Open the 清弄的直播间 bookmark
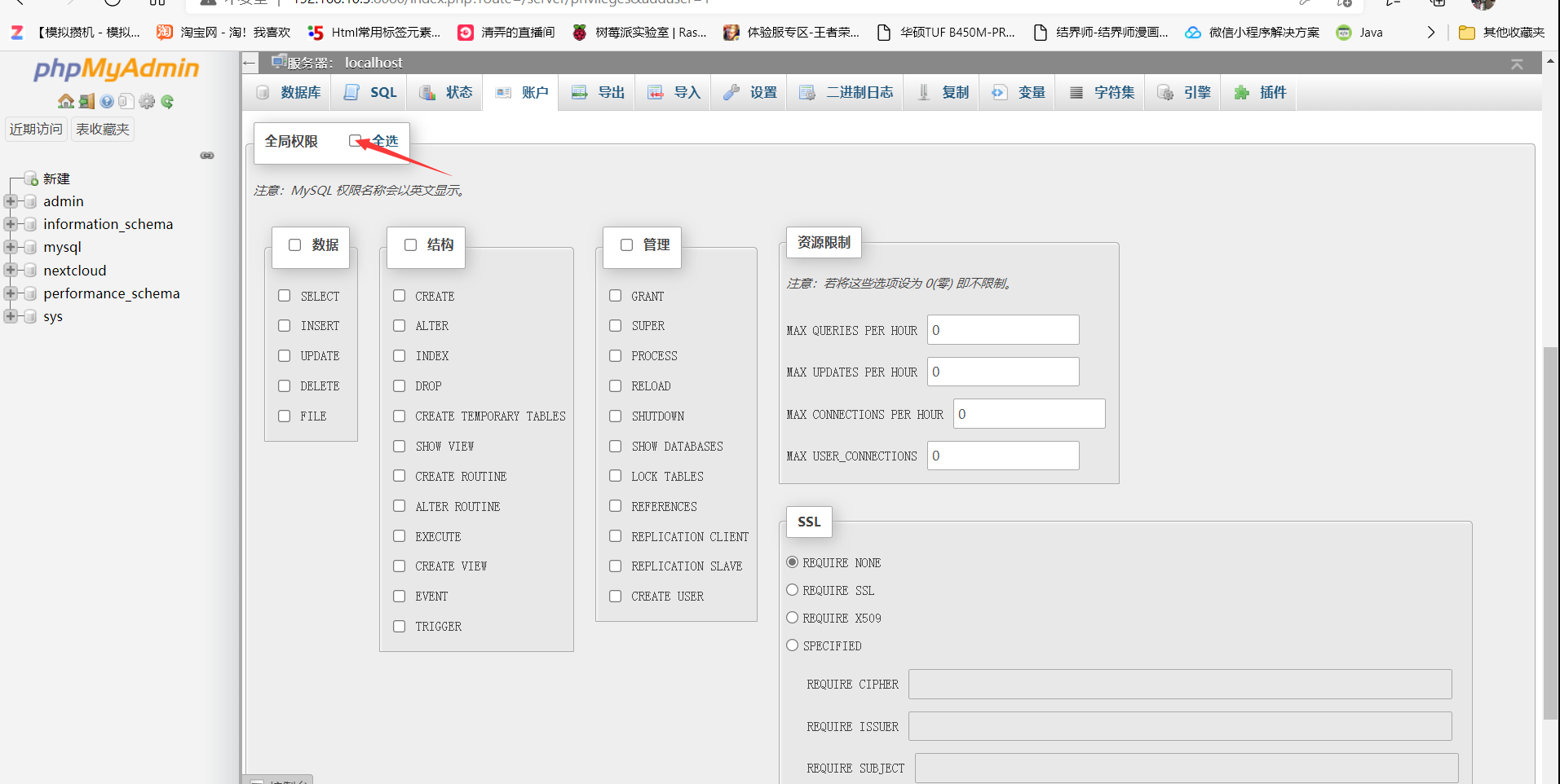Image resolution: width=1560 pixels, height=784 pixels. coord(506,33)
